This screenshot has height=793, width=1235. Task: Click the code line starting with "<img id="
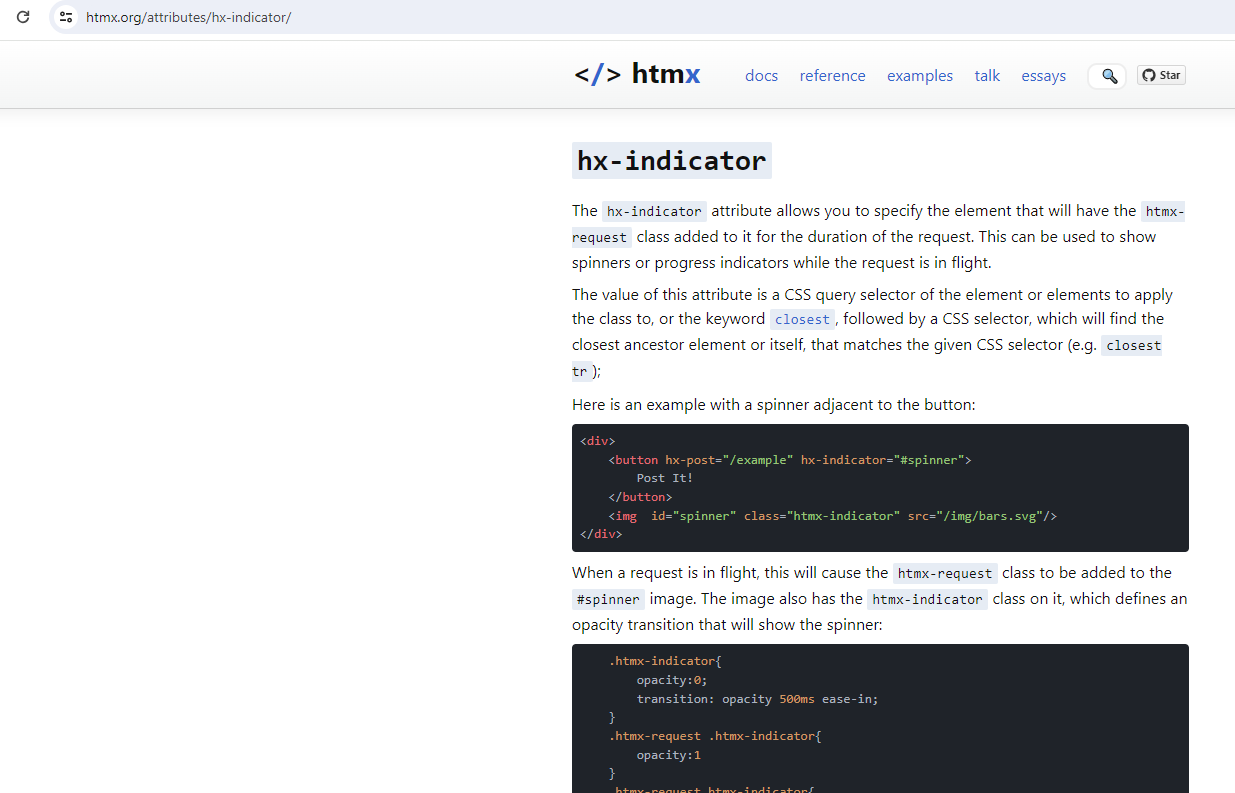coord(832,516)
